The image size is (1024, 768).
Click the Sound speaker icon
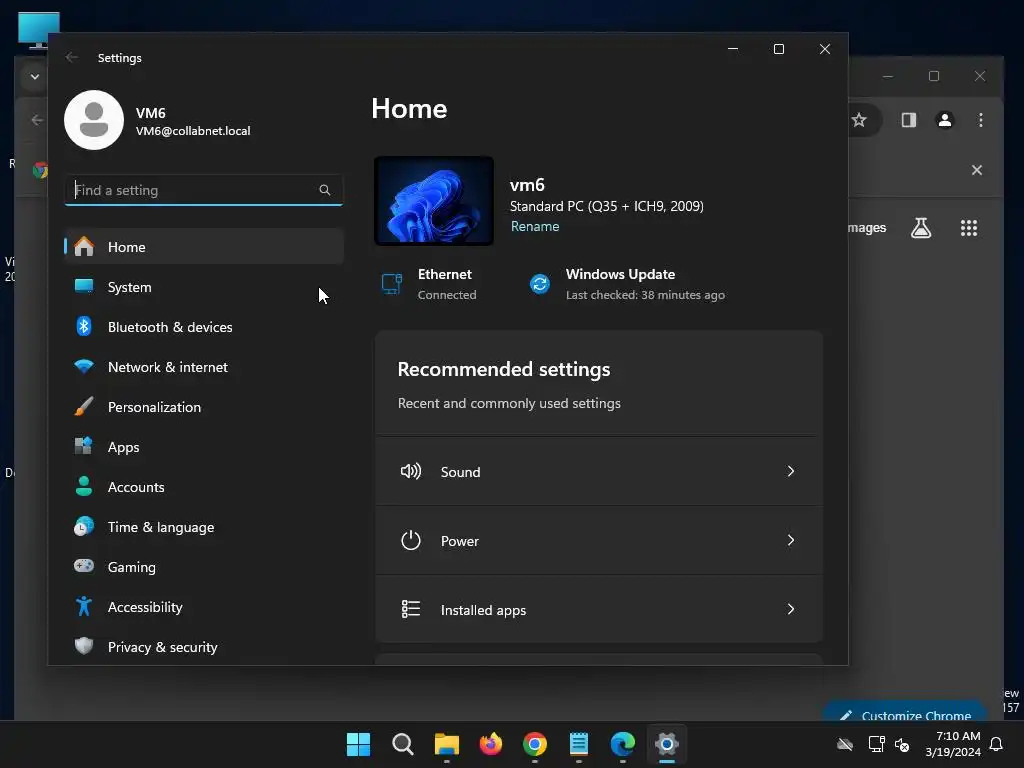tap(411, 472)
